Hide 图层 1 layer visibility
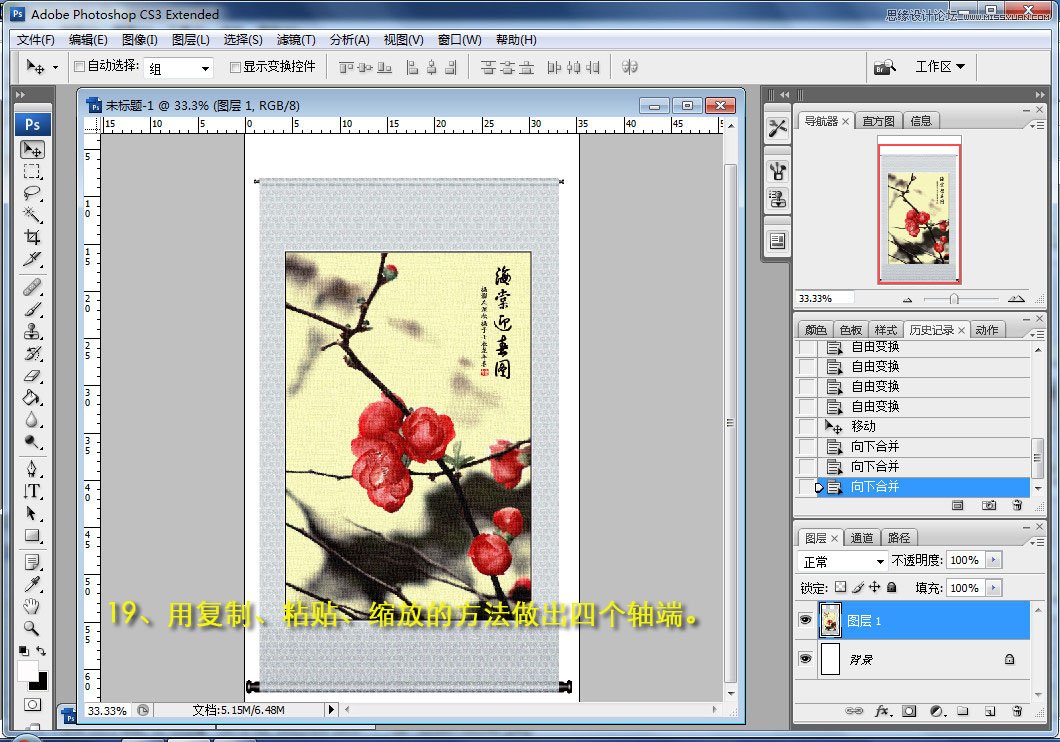 pyautogui.click(x=805, y=620)
